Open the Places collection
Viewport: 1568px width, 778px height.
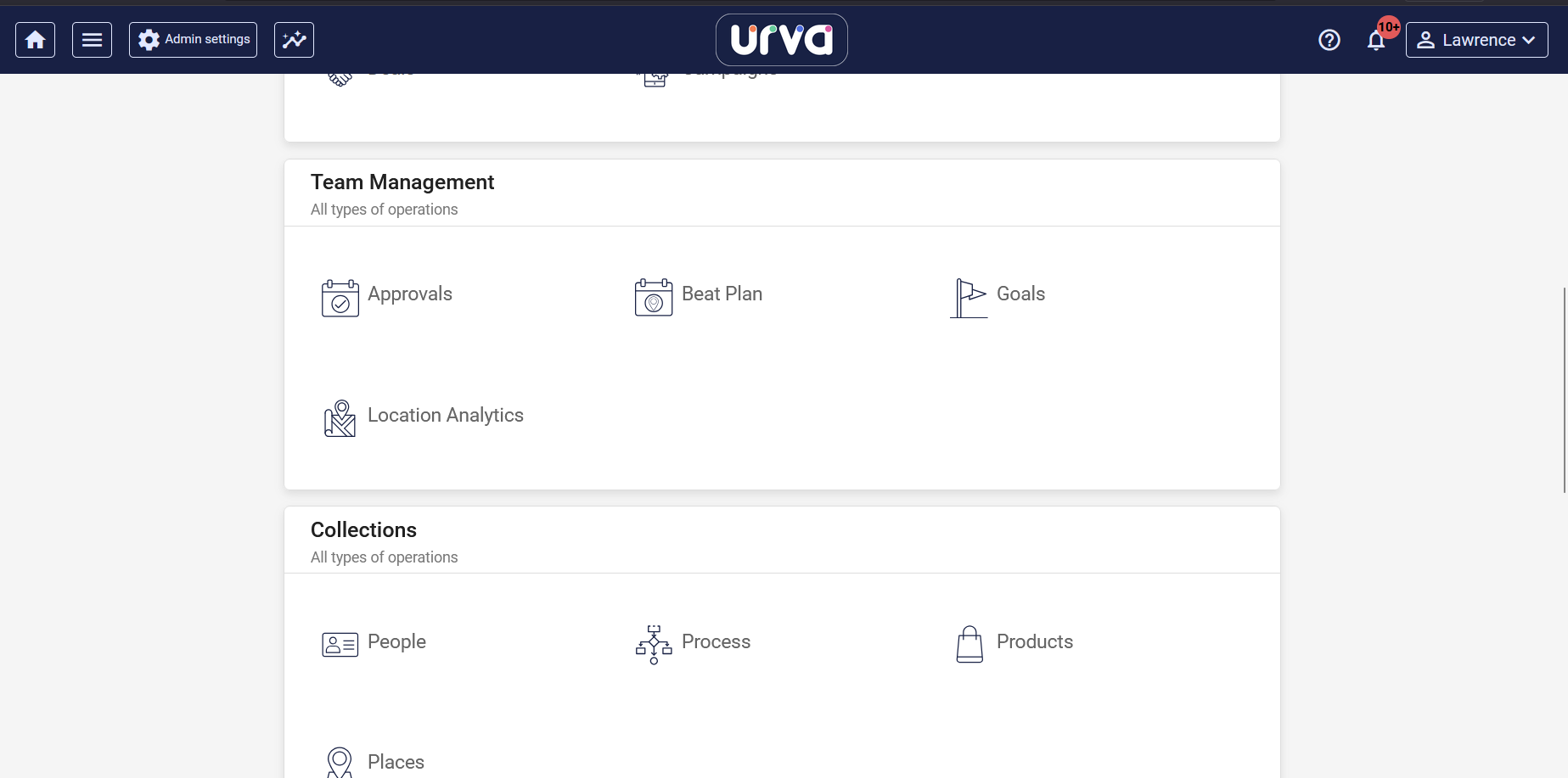click(x=396, y=762)
